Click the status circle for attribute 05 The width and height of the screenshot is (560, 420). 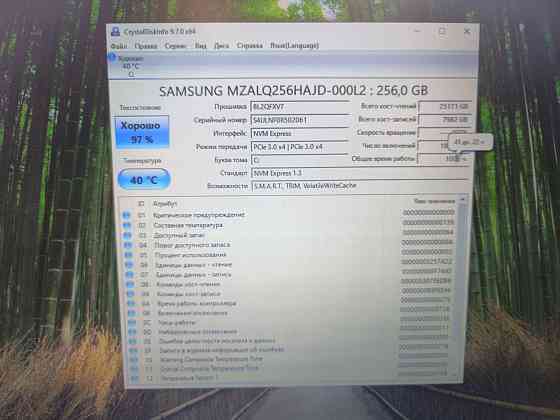click(x=129, y=255)
